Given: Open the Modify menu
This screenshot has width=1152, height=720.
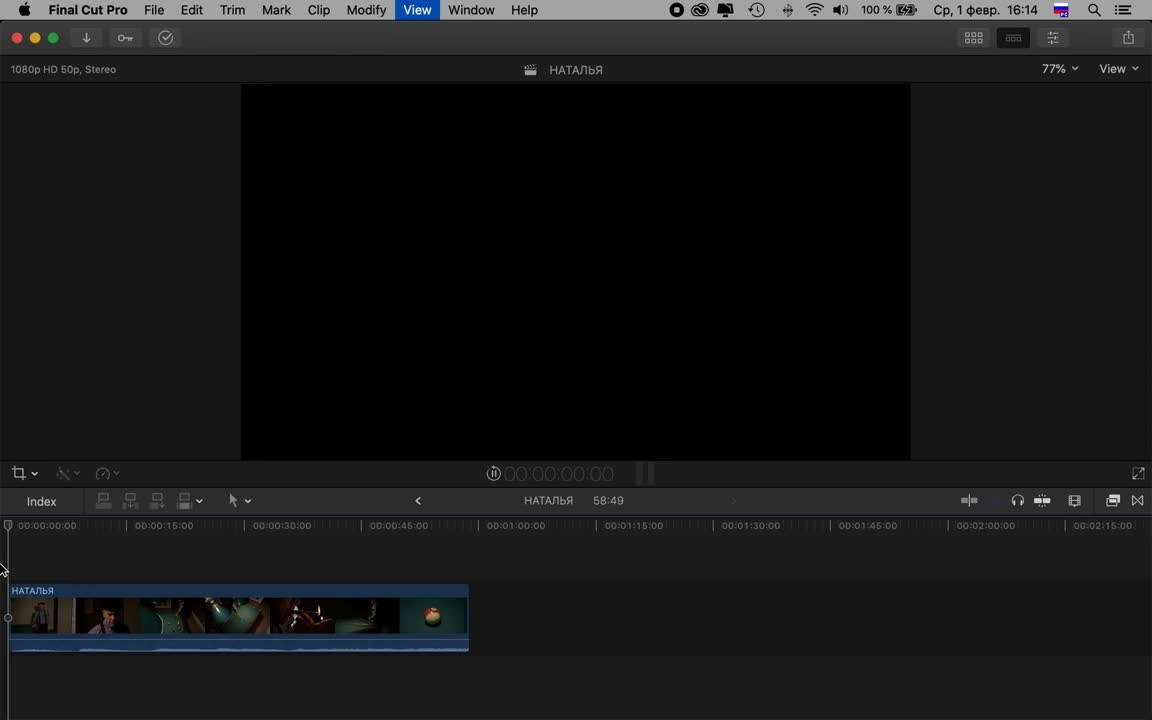Looking at the screenshot, I should pyautogui.click(x=366, y=10).
